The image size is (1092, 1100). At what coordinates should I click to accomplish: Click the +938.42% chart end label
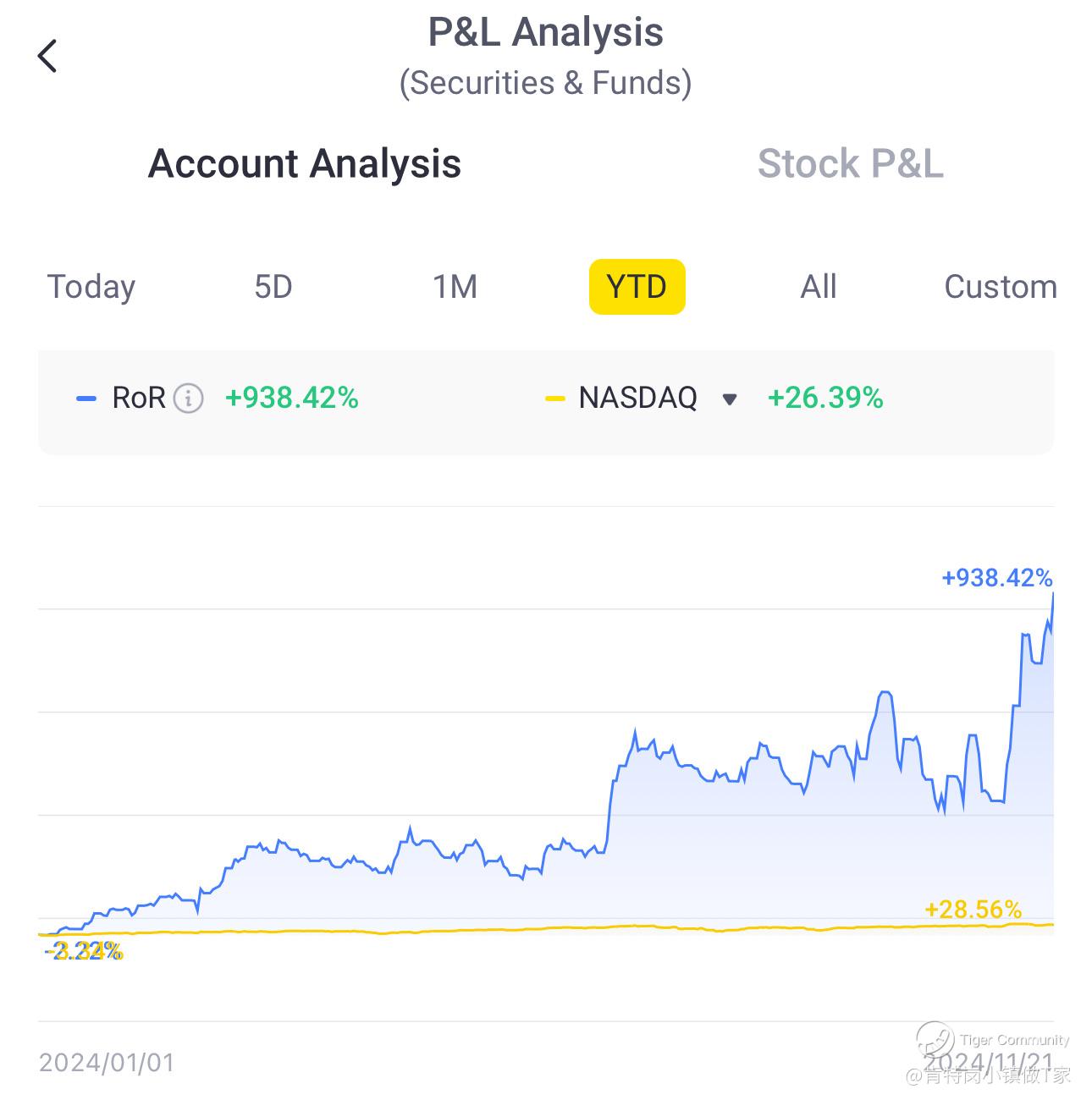(x=996, y=578)
